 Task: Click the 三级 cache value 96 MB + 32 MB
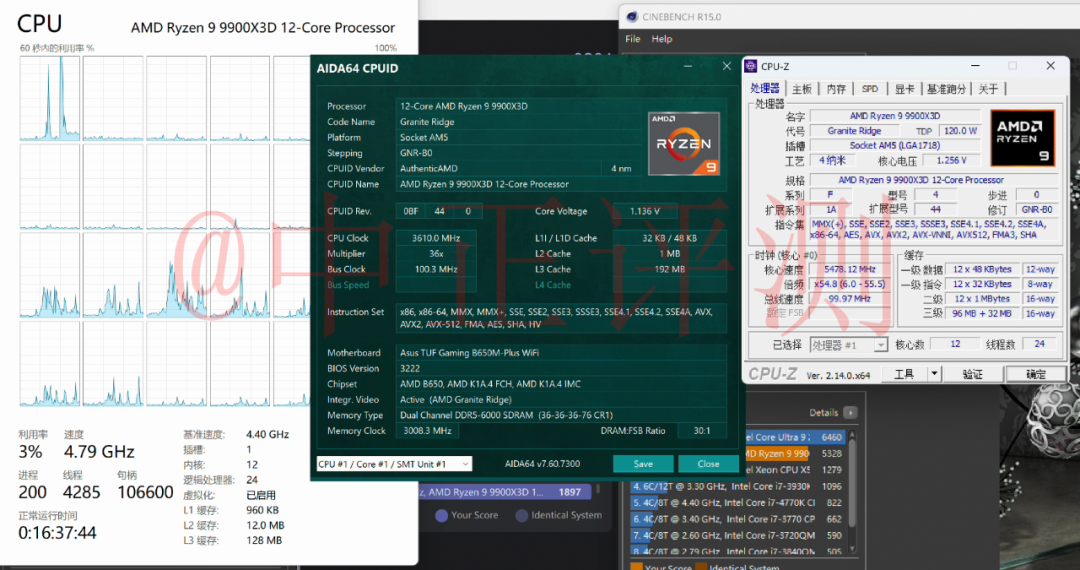(982, 313)
